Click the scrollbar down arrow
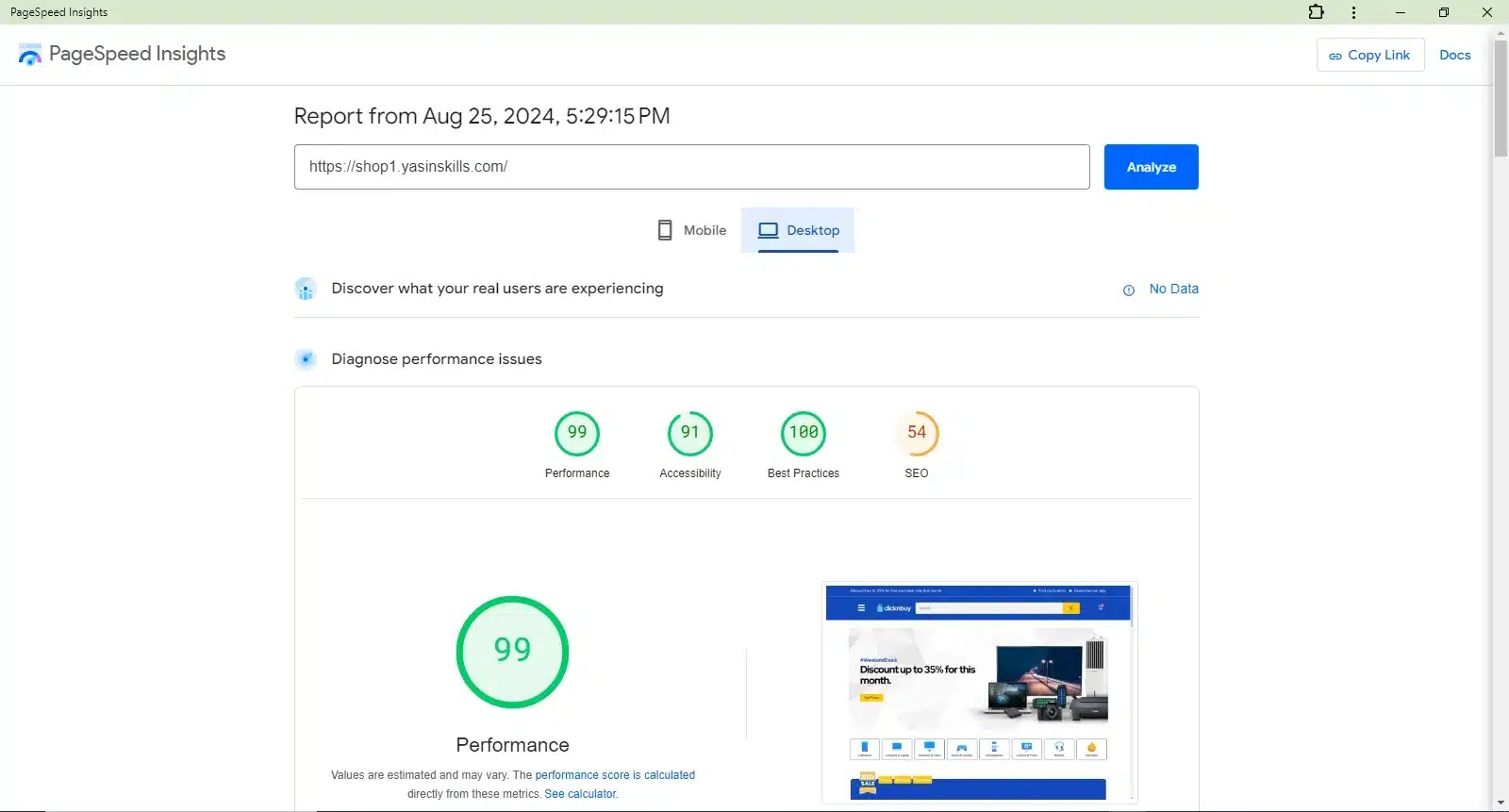This screenshot has height=812, width=1509. coord(1501,804)
